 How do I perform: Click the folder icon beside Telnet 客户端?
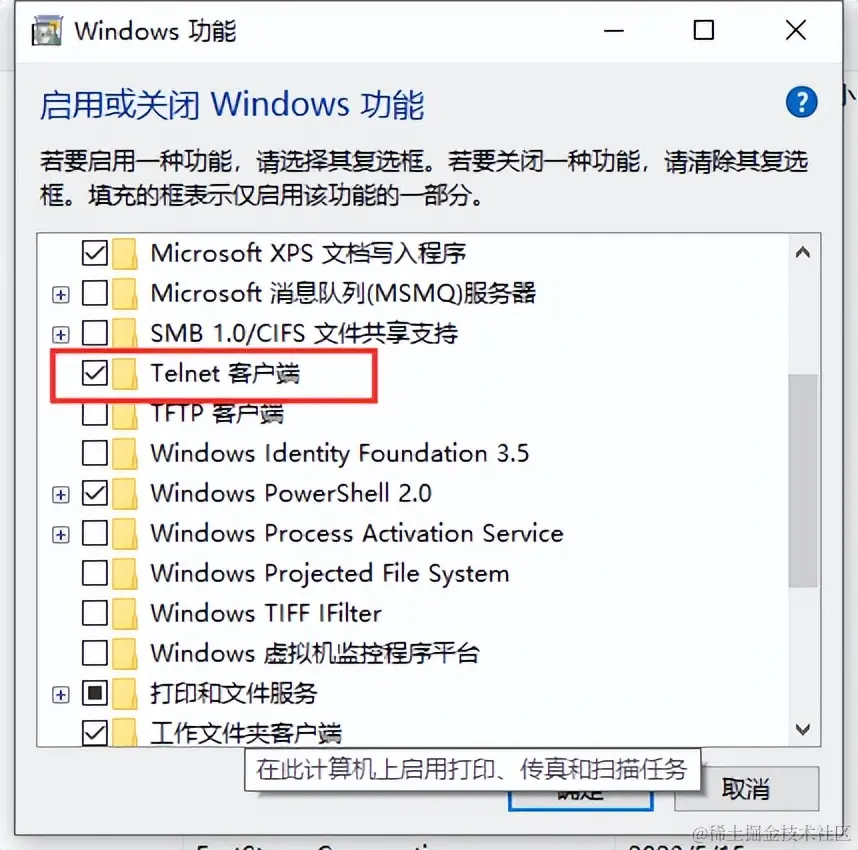(125, 374)
